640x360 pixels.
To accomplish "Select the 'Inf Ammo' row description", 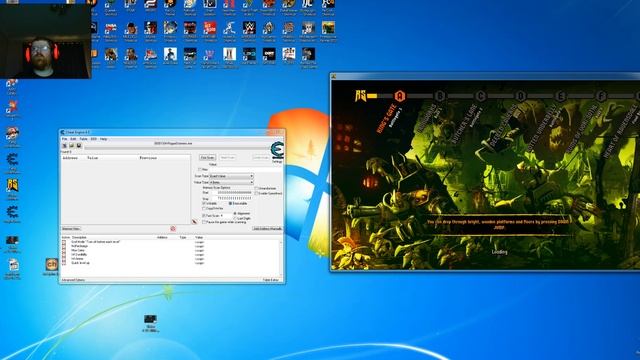I will coord(77,259).
